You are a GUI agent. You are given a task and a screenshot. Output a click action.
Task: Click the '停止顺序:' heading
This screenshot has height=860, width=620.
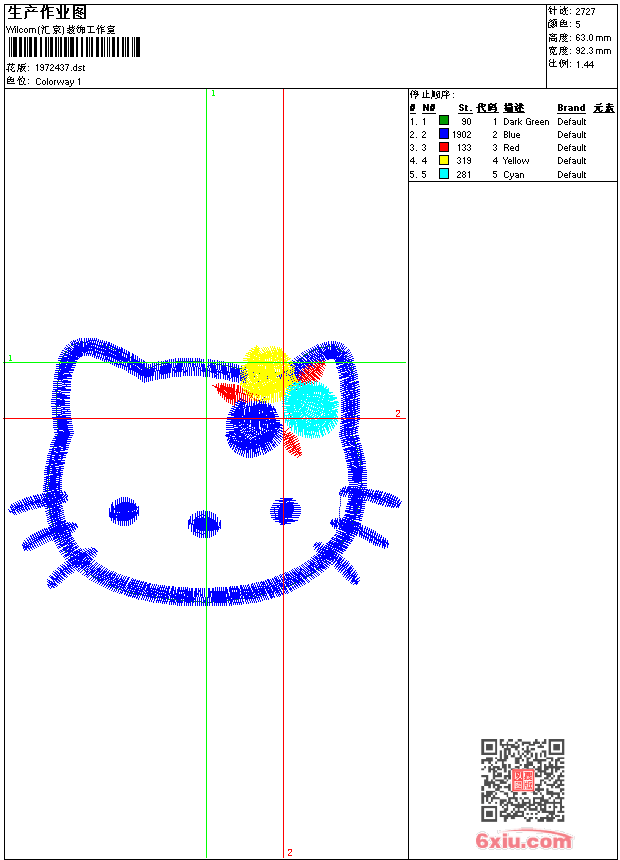click(432, 95)
